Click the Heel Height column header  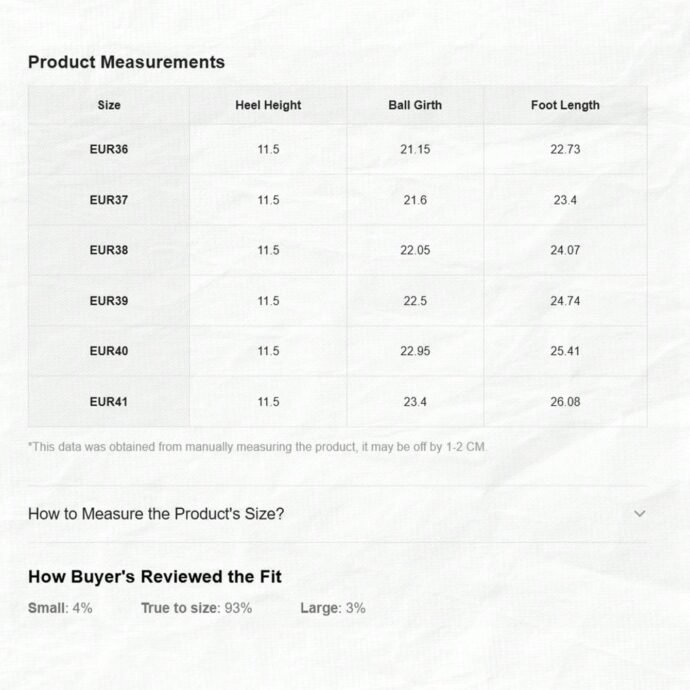click(268, 105)
